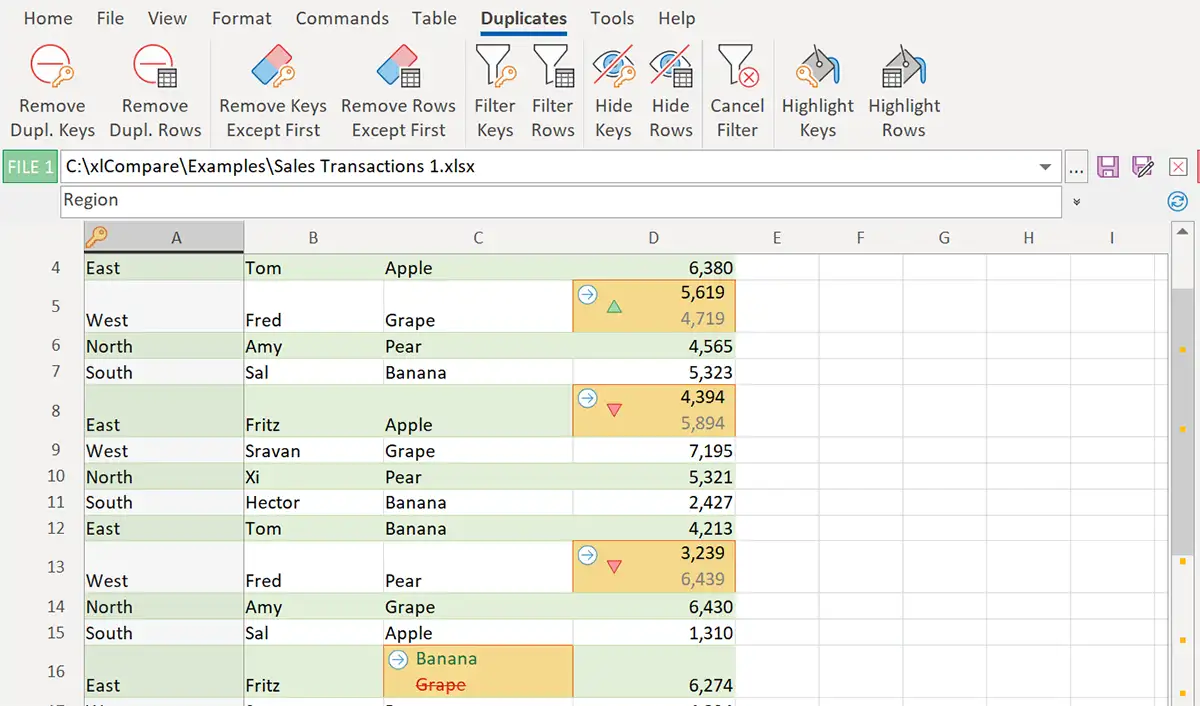Select row 4 header

pyautogui.click(x=56, y=267)
